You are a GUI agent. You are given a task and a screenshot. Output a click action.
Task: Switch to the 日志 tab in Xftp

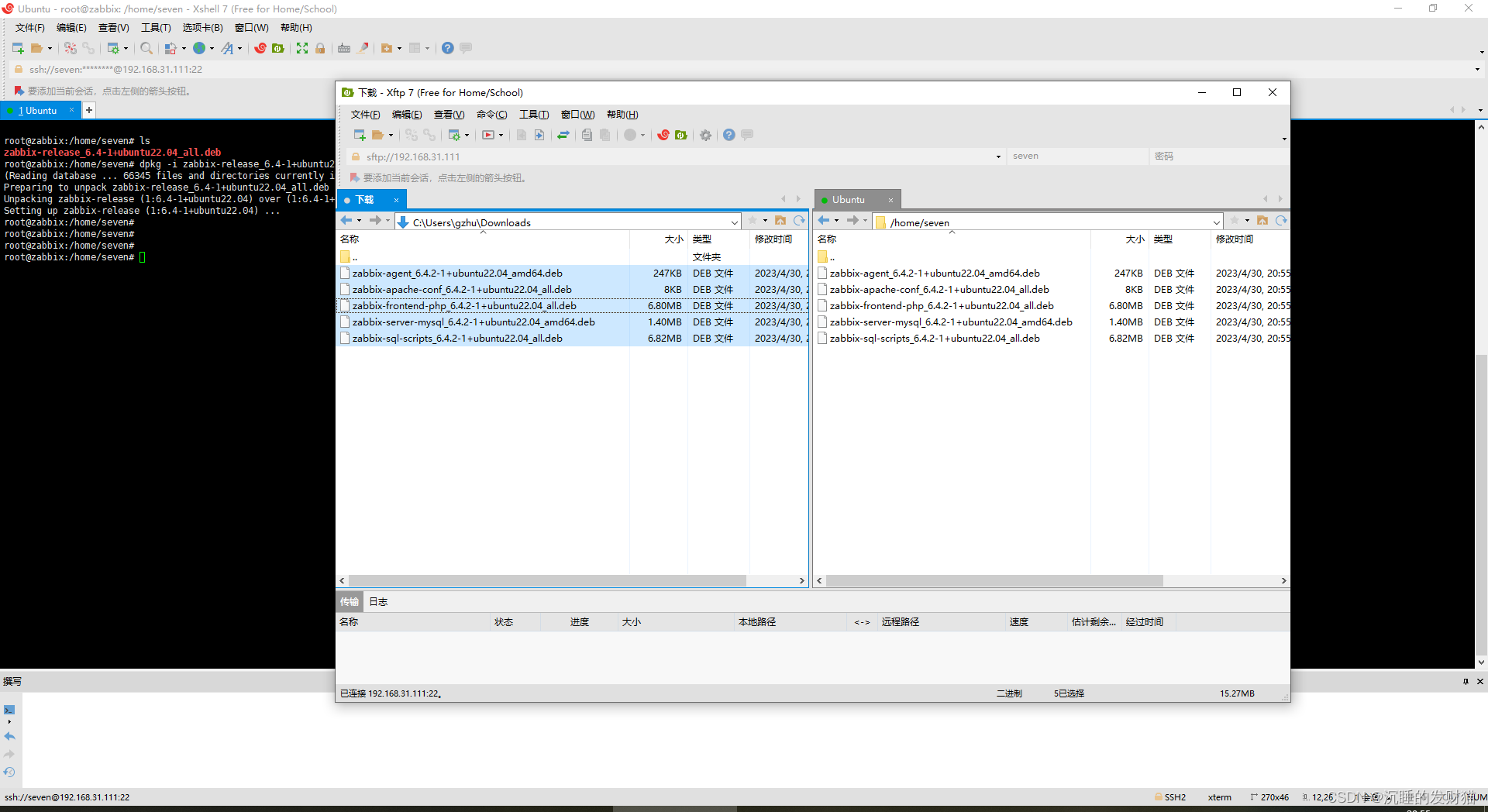(x=378, y=601)
